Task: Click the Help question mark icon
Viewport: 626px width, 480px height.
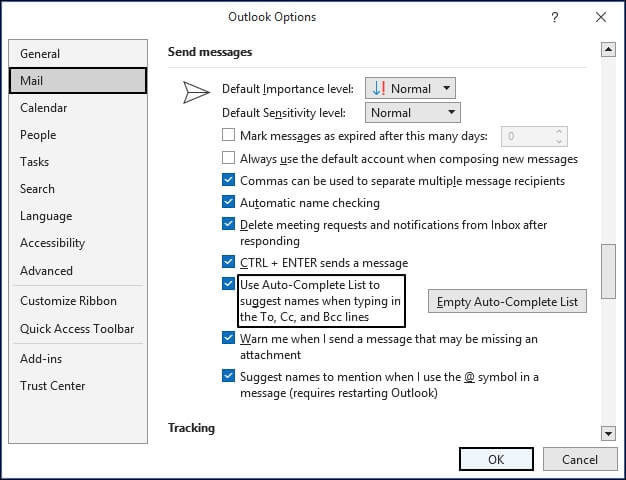Action: (555, 17)
